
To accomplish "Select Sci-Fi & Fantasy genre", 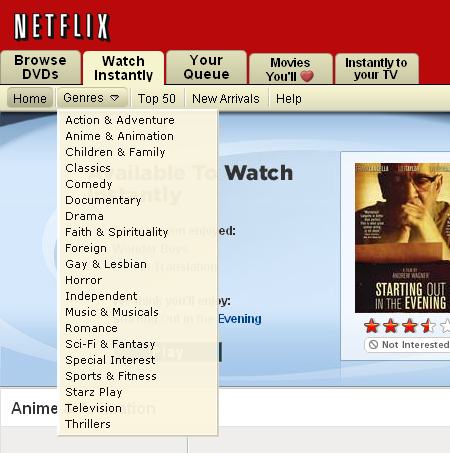I will (x=110, y=344).
